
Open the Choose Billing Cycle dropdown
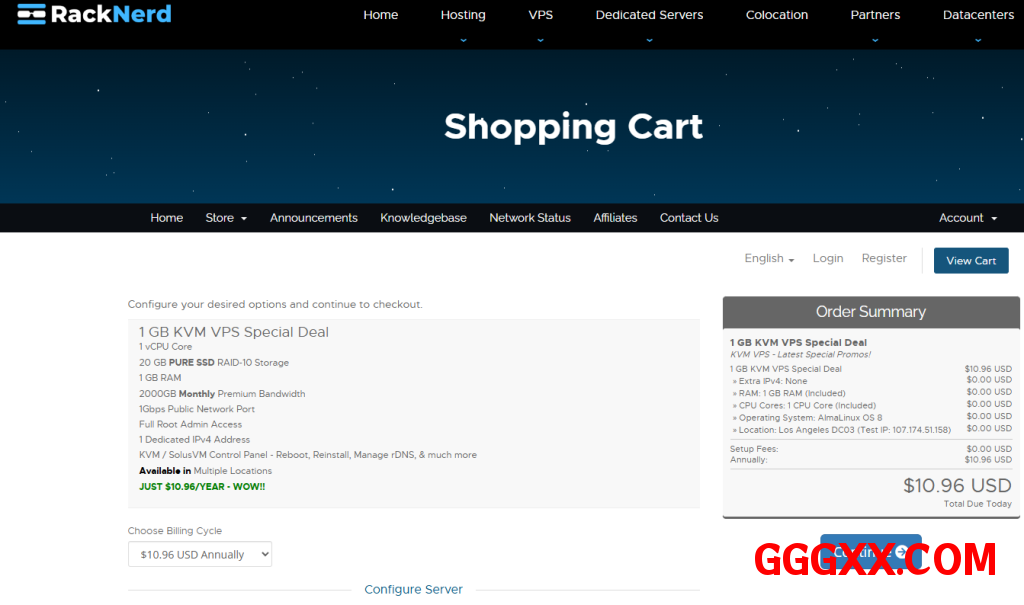click(200, 554)
